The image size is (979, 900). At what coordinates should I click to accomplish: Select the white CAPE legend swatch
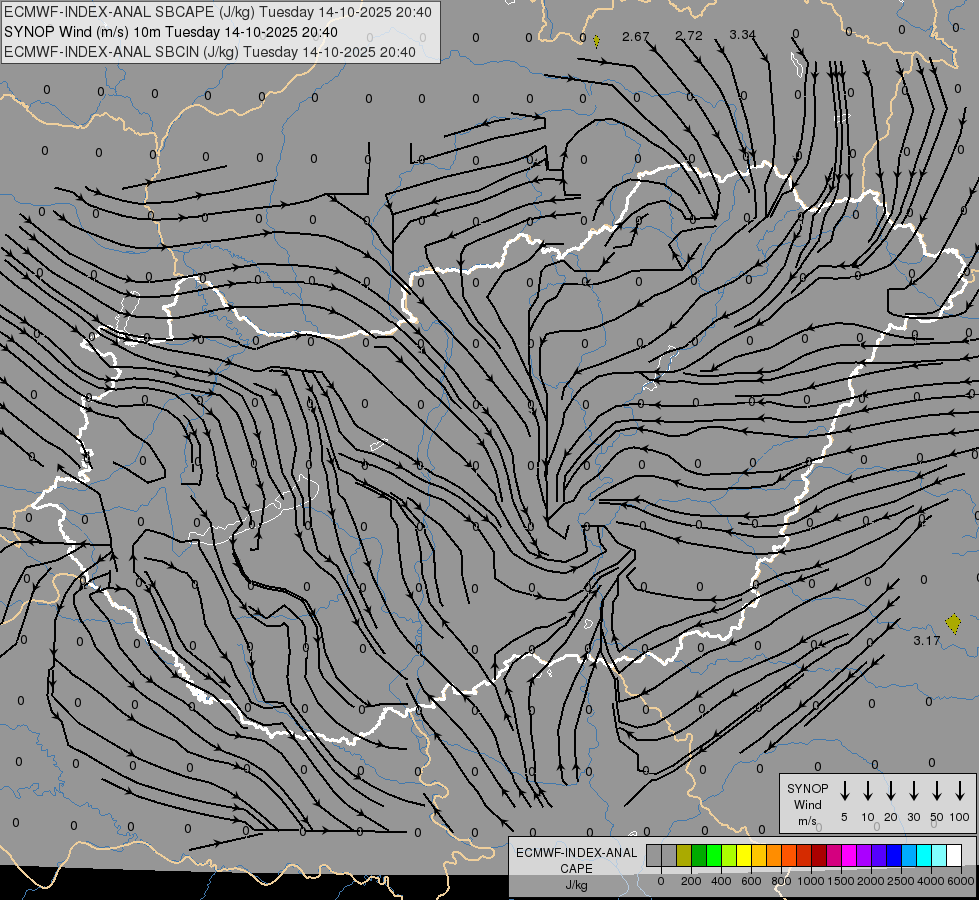pos(954,855)
